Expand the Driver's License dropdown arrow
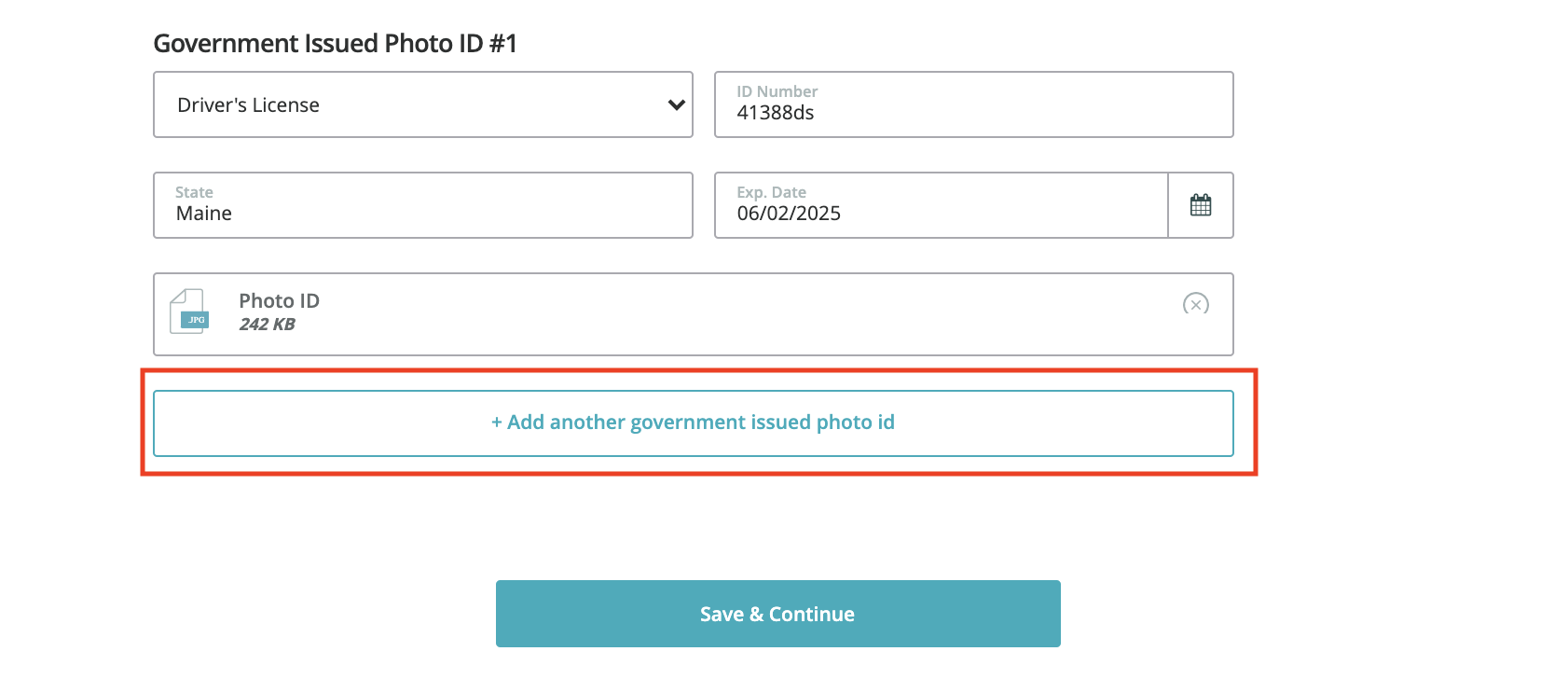 click(x=677, y=105)
